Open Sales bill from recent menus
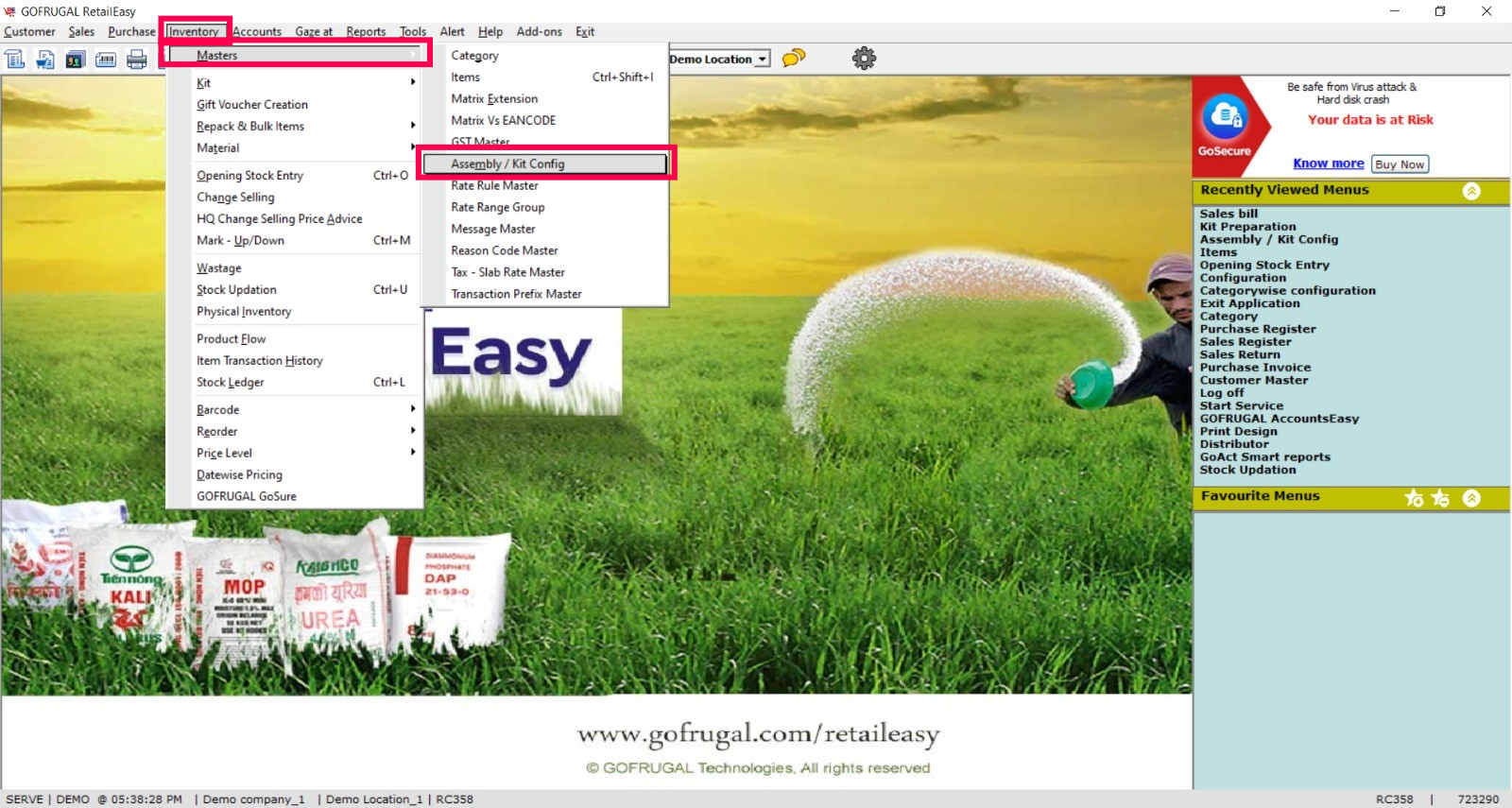 (x=1228, y=215)
